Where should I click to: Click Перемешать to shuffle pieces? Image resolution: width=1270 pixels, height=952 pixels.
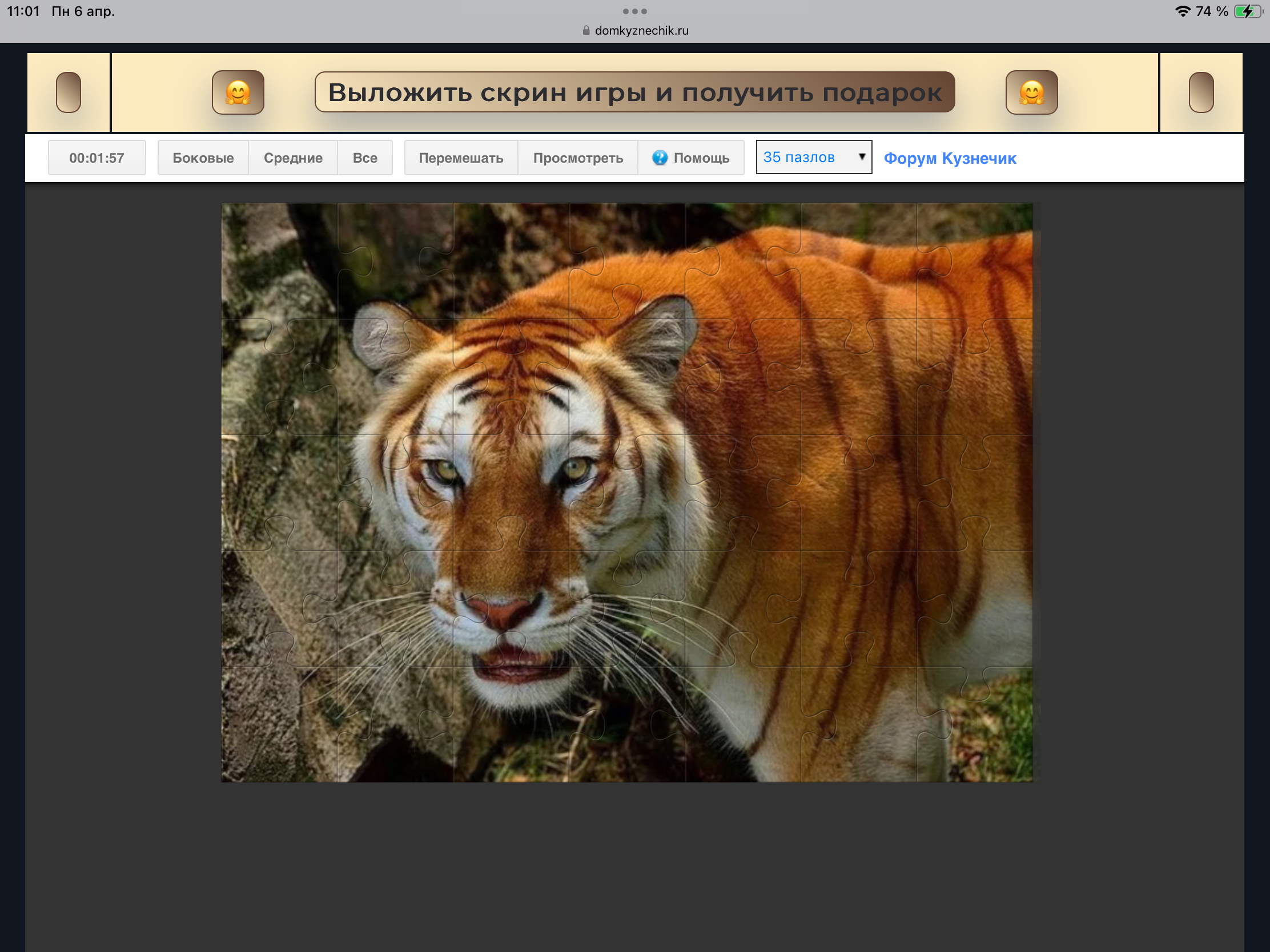[x=460, y=158]
